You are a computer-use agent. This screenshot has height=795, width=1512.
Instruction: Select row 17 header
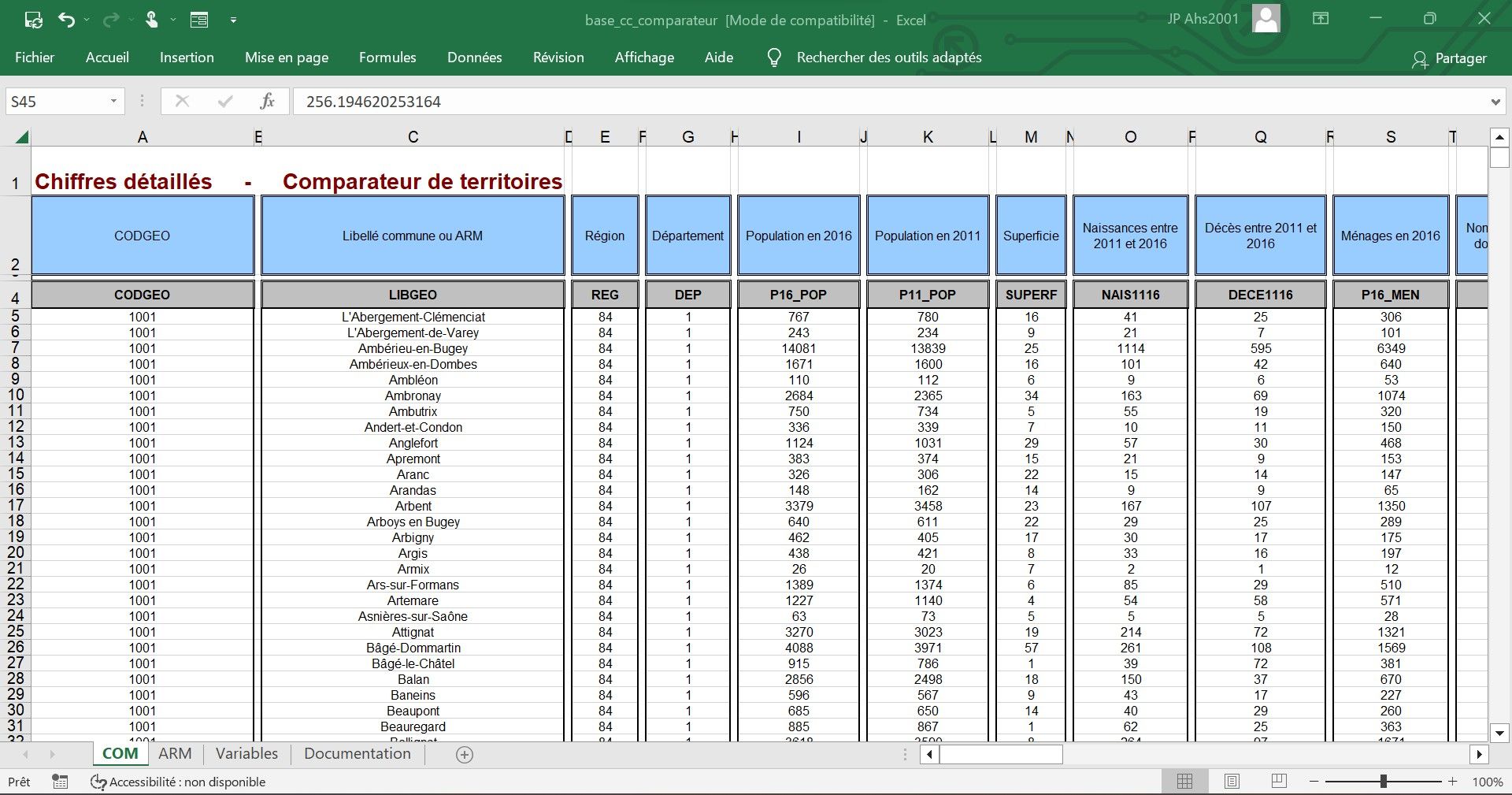(16, 506)
